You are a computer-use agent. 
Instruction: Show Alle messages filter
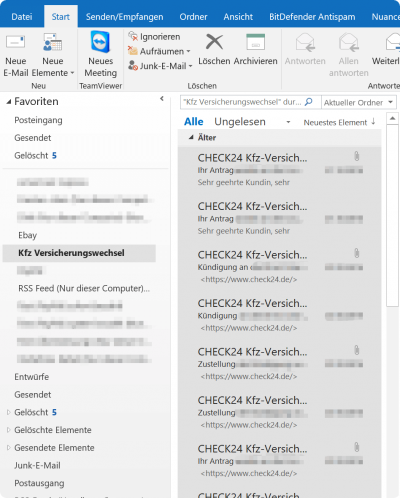[194, 122]
